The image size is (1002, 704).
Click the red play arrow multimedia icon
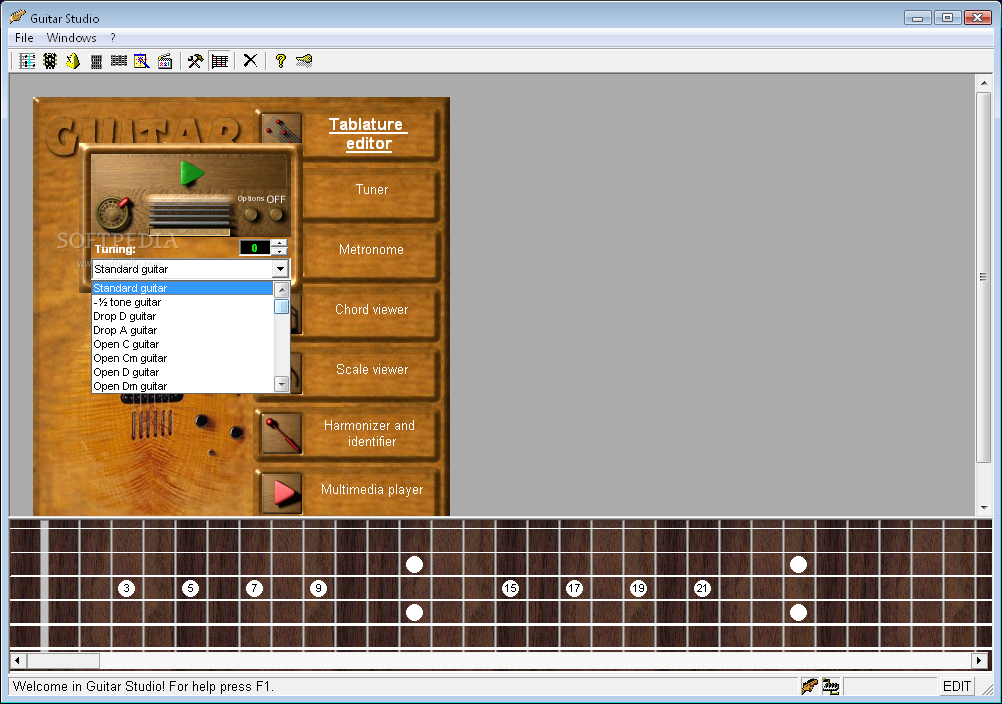coord(282,493)
